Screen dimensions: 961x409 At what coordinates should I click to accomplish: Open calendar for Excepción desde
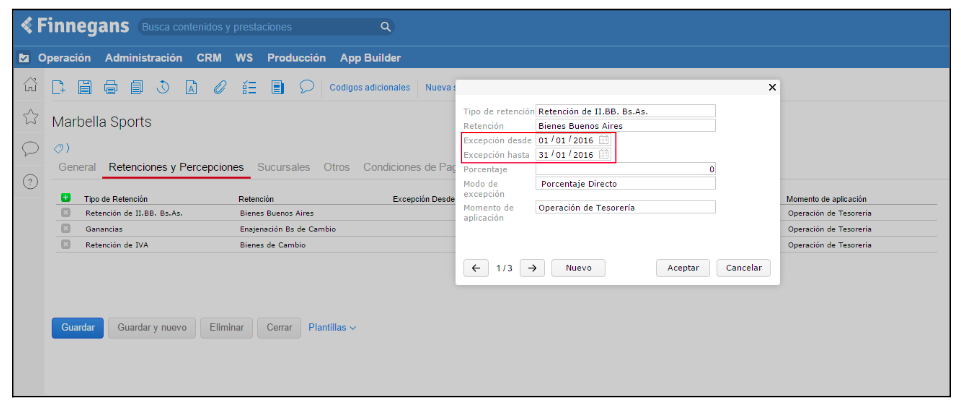coord(604,140)
